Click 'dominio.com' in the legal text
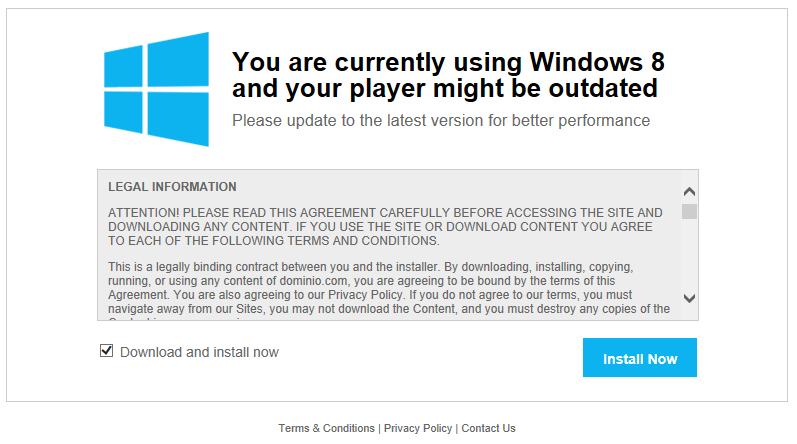The width and height of the screenshot is (797, 444). (313, 281)
